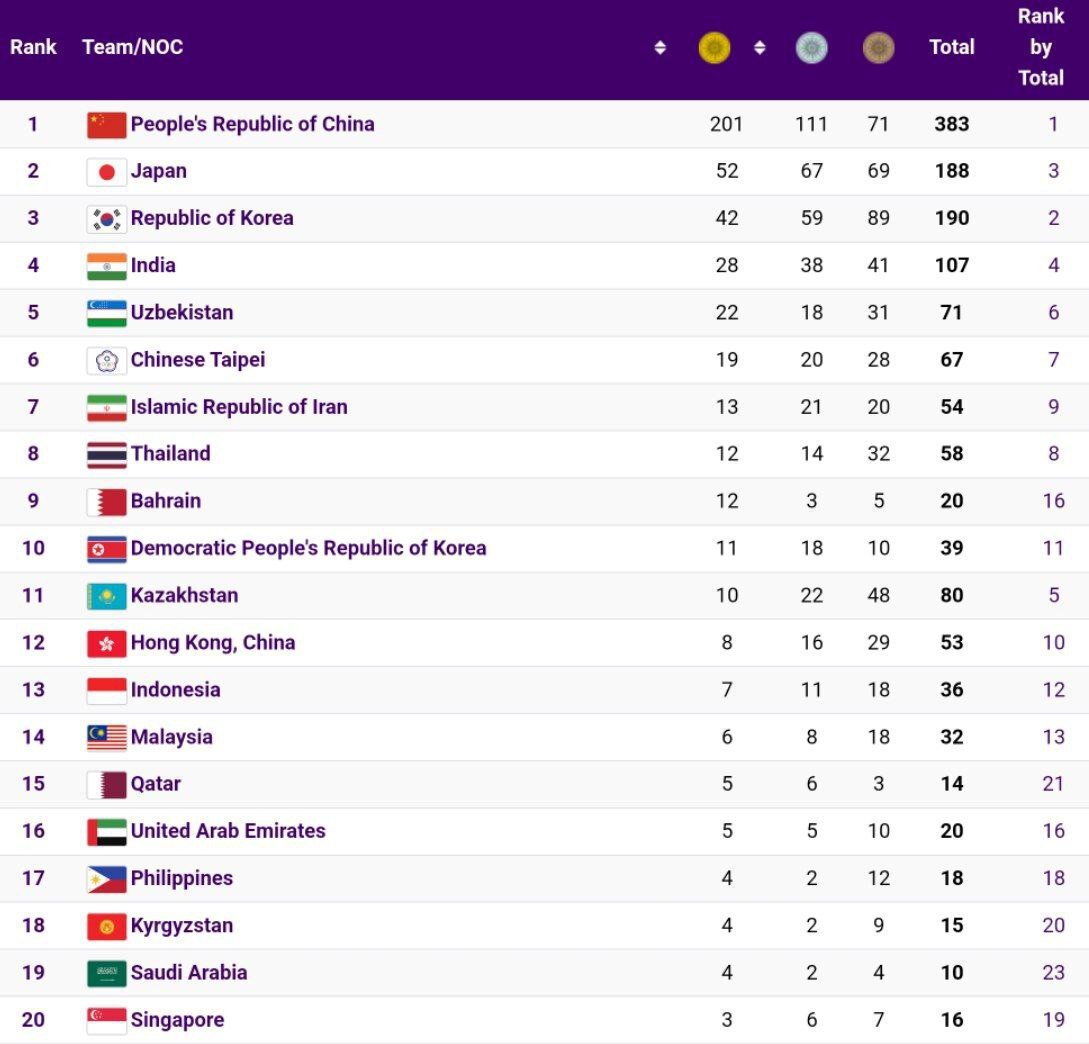Open the Chinese Taipei team link

pos(197,359)
